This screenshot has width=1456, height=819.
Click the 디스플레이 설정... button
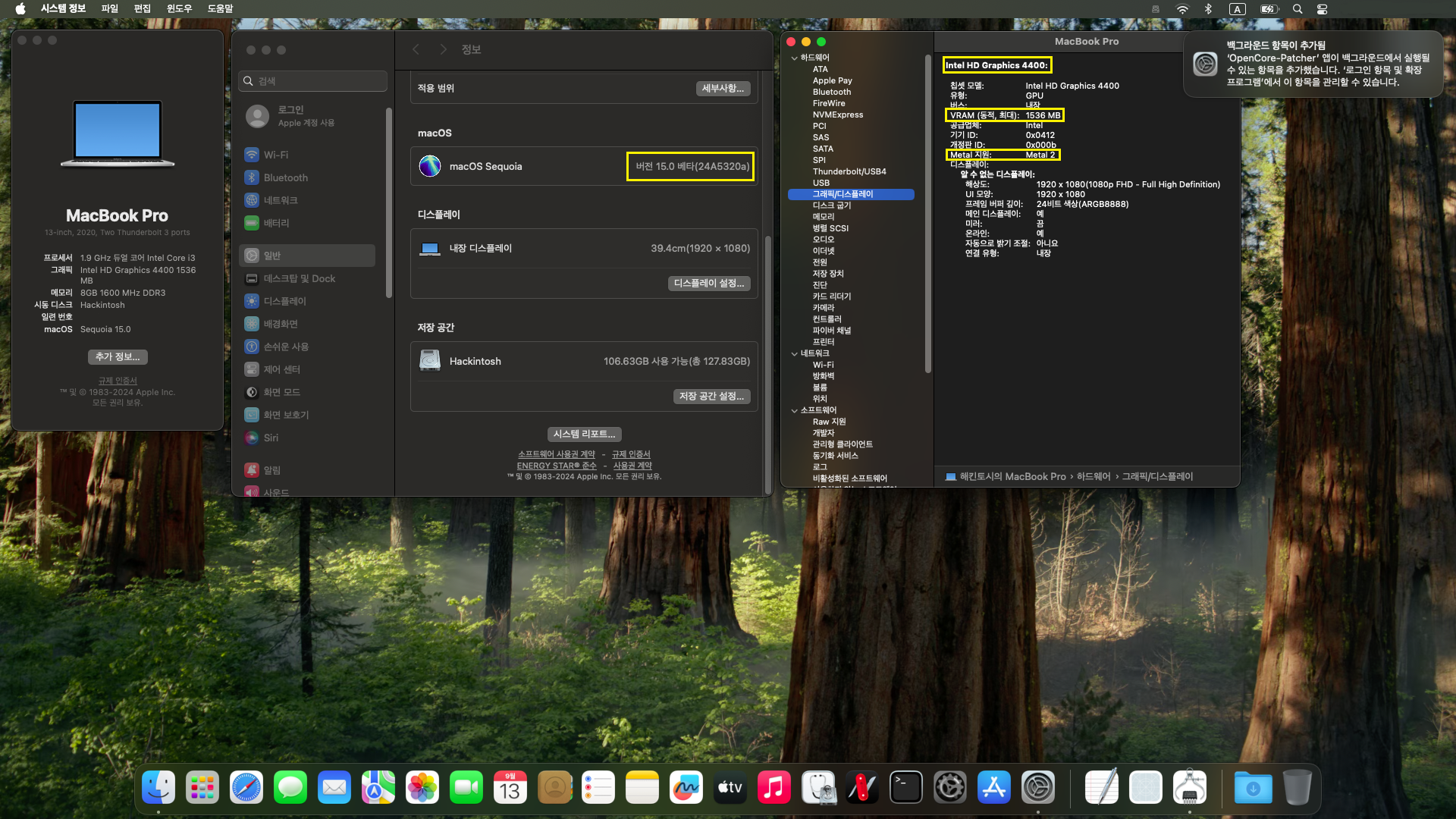(x=709, y=283)
